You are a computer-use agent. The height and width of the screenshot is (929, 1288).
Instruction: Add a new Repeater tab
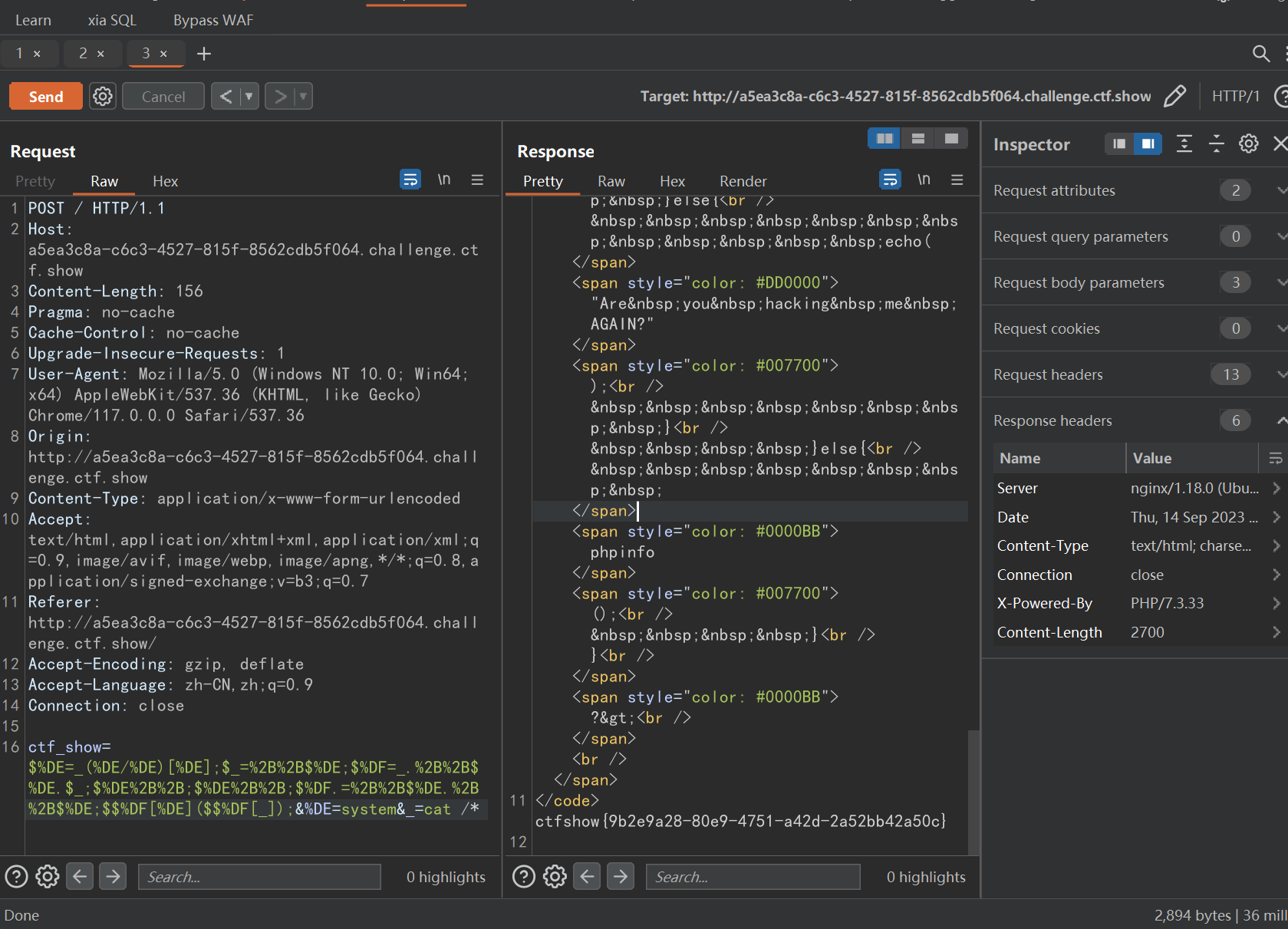tap(204, 53)
